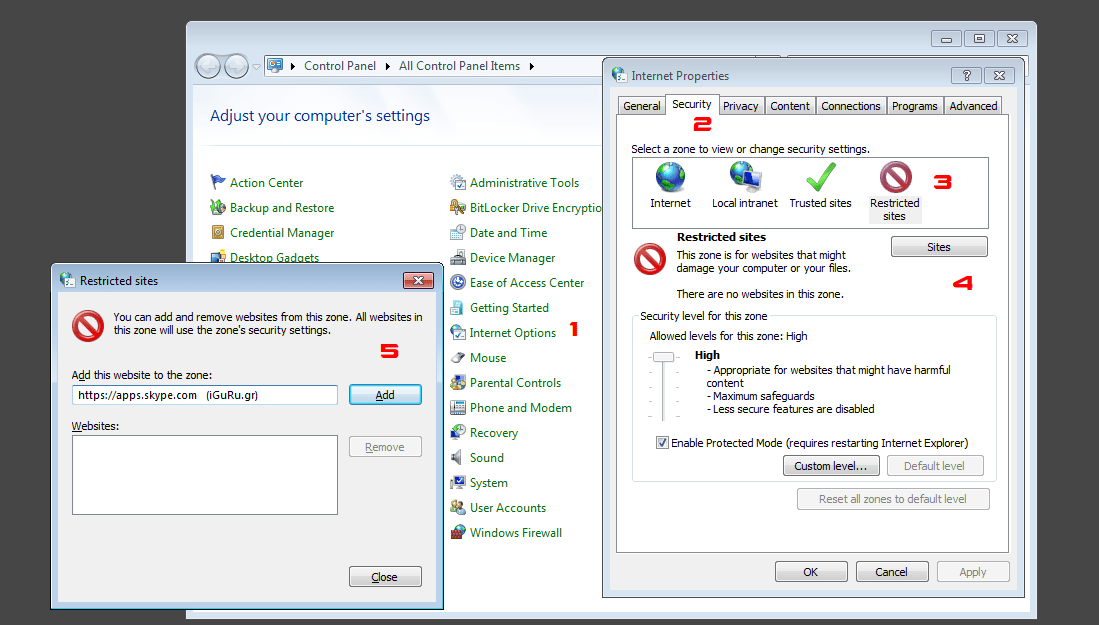Open Action Center flag icon

click(x=218, y=182)
